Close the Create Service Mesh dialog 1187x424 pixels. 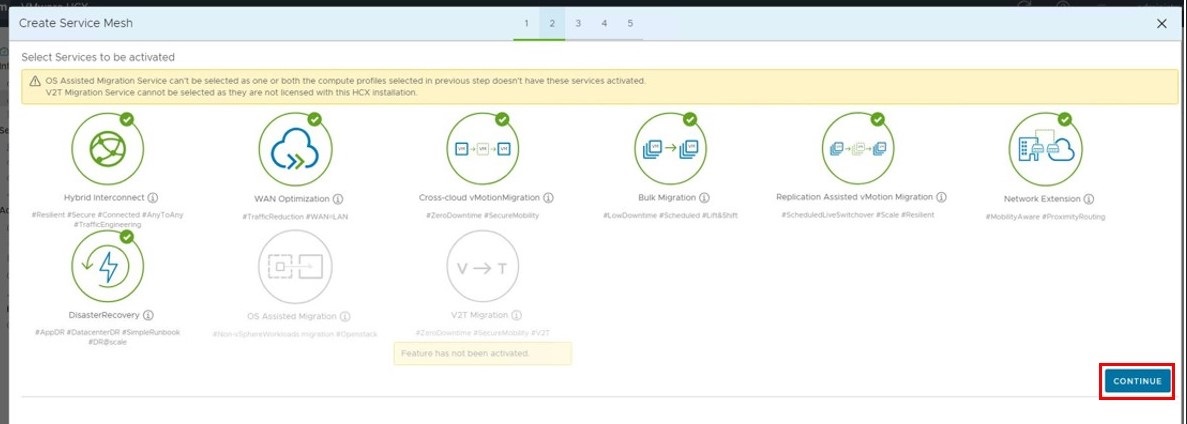pos(1161,23)
